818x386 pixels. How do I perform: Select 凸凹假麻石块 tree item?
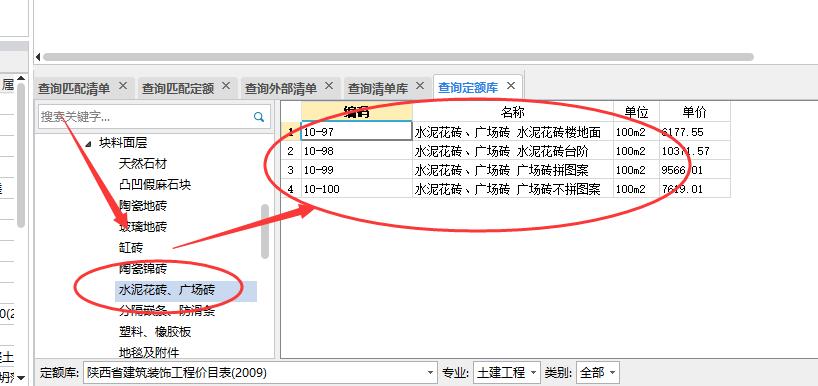pyautogui.click(x=155, y=185)
